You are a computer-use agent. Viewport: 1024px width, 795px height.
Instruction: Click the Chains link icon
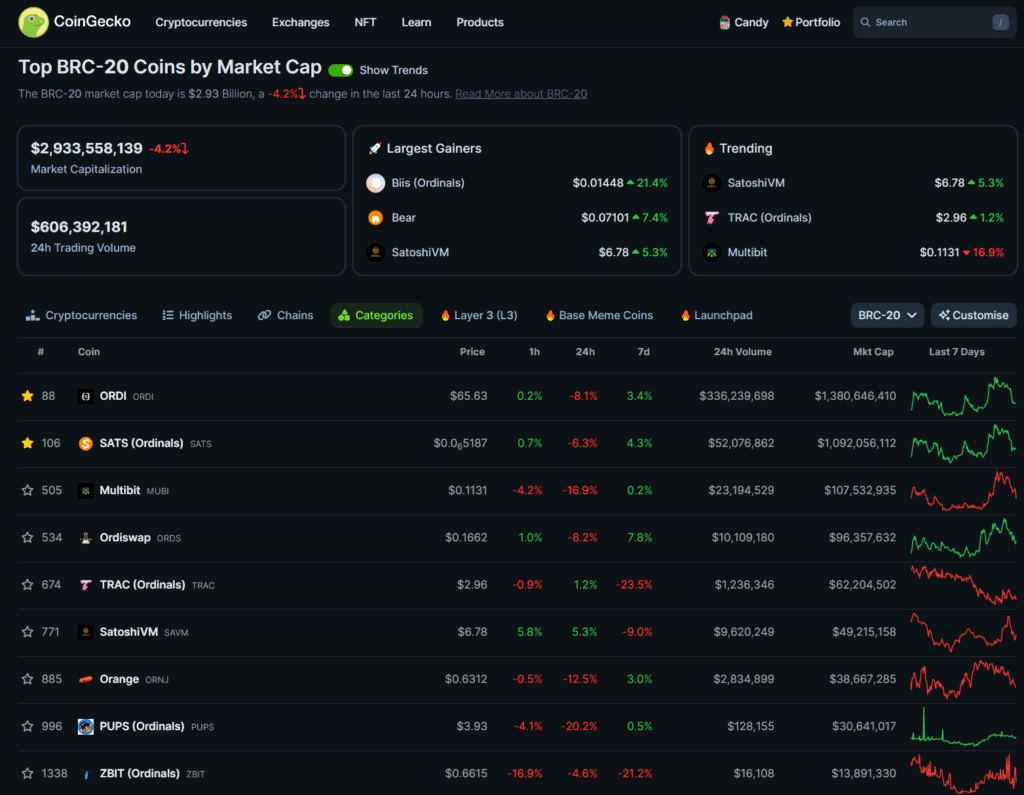(x=264, y=315)
